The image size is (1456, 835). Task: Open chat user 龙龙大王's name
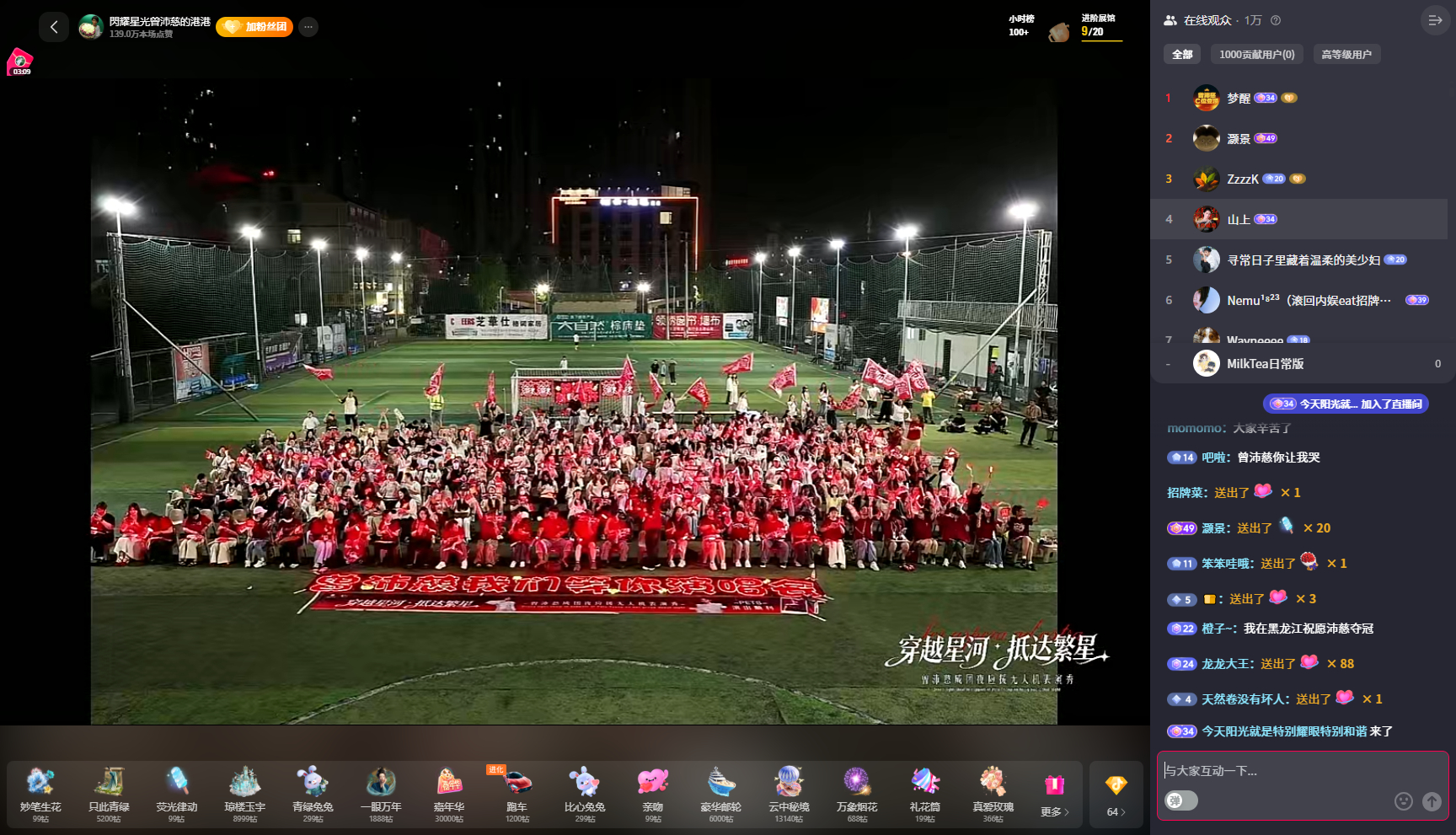point(1226,664)
